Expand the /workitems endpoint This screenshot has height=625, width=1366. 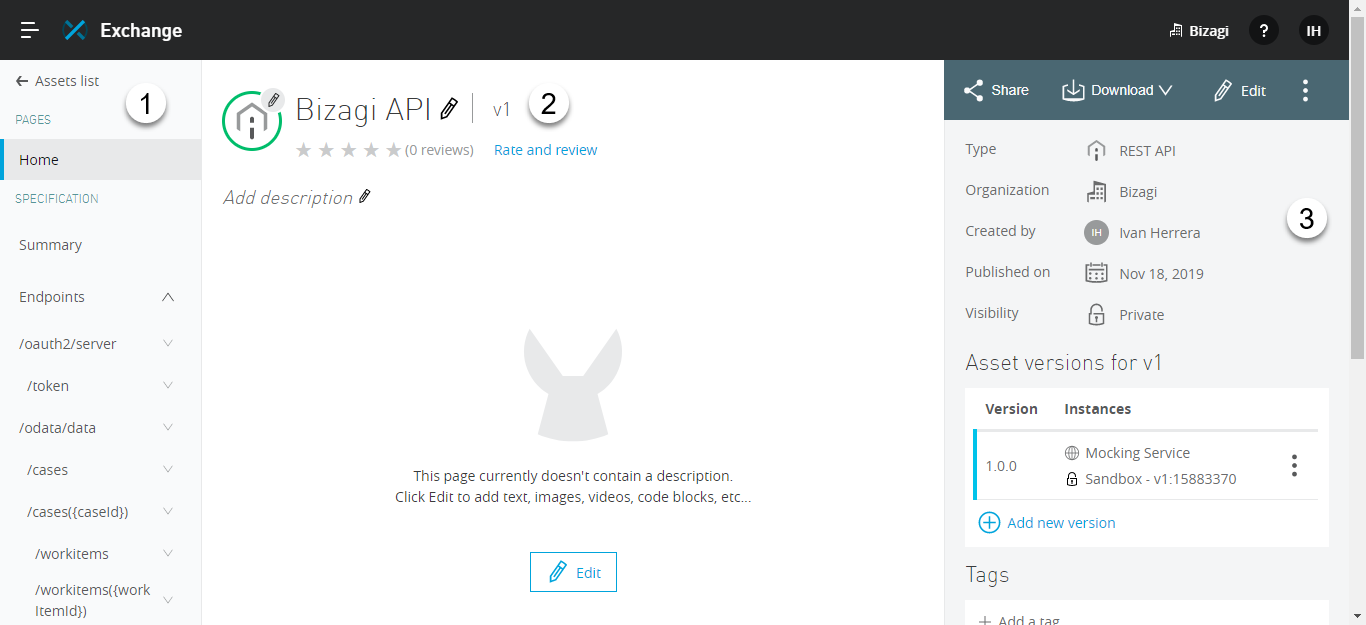point(168,553)
